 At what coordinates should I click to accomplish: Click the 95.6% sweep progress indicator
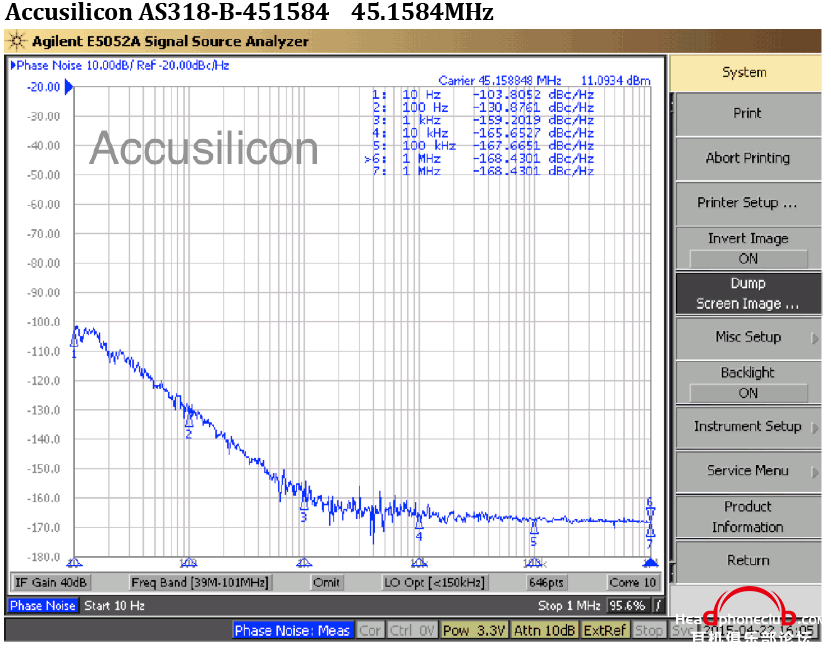pos(627,605)
